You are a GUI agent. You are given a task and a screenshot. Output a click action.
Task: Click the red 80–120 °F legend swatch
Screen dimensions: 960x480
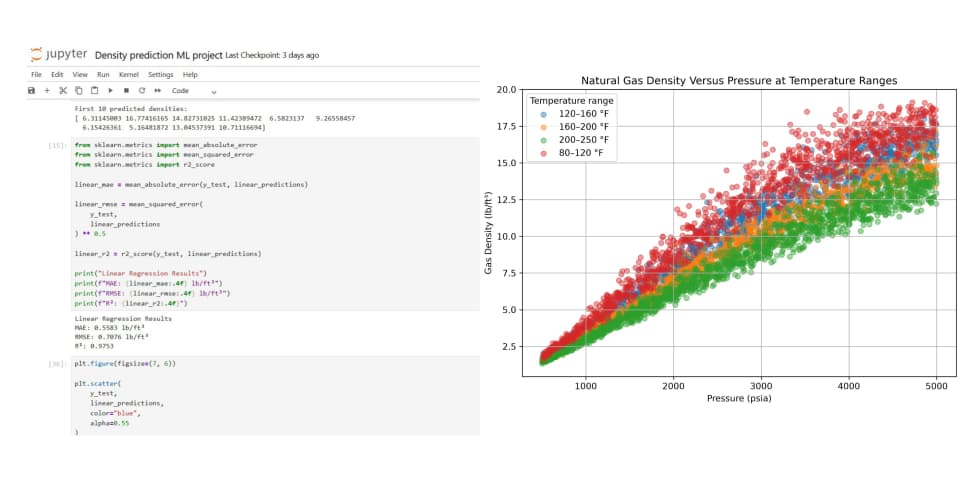tap(543, 153)
